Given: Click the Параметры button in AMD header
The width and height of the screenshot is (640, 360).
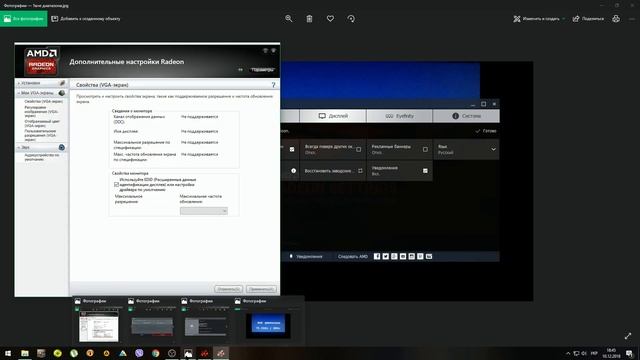Looking at the screenshot, I should coord(262,70).
